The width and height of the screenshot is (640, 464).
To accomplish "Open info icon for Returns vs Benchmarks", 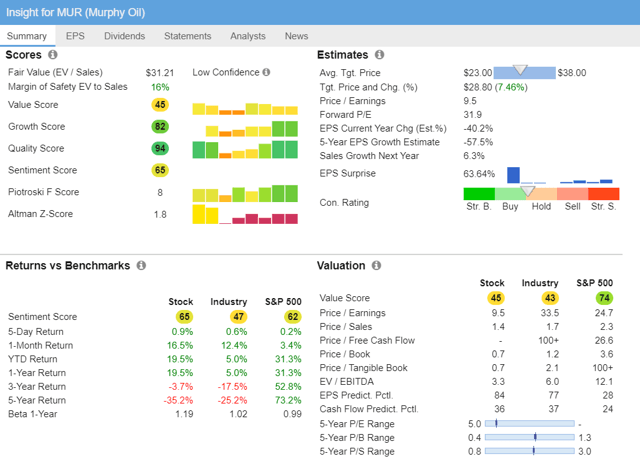I will coord(141,265).
